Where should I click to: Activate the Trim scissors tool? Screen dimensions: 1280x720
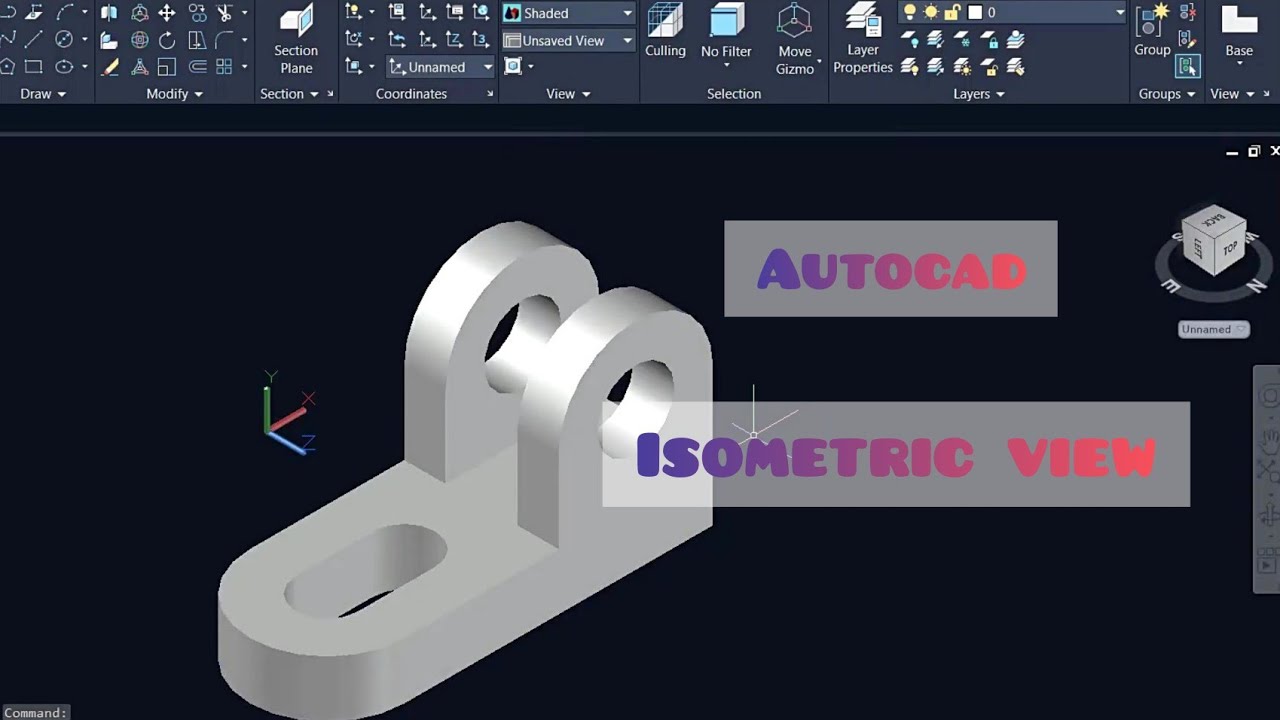click(224, 13)
